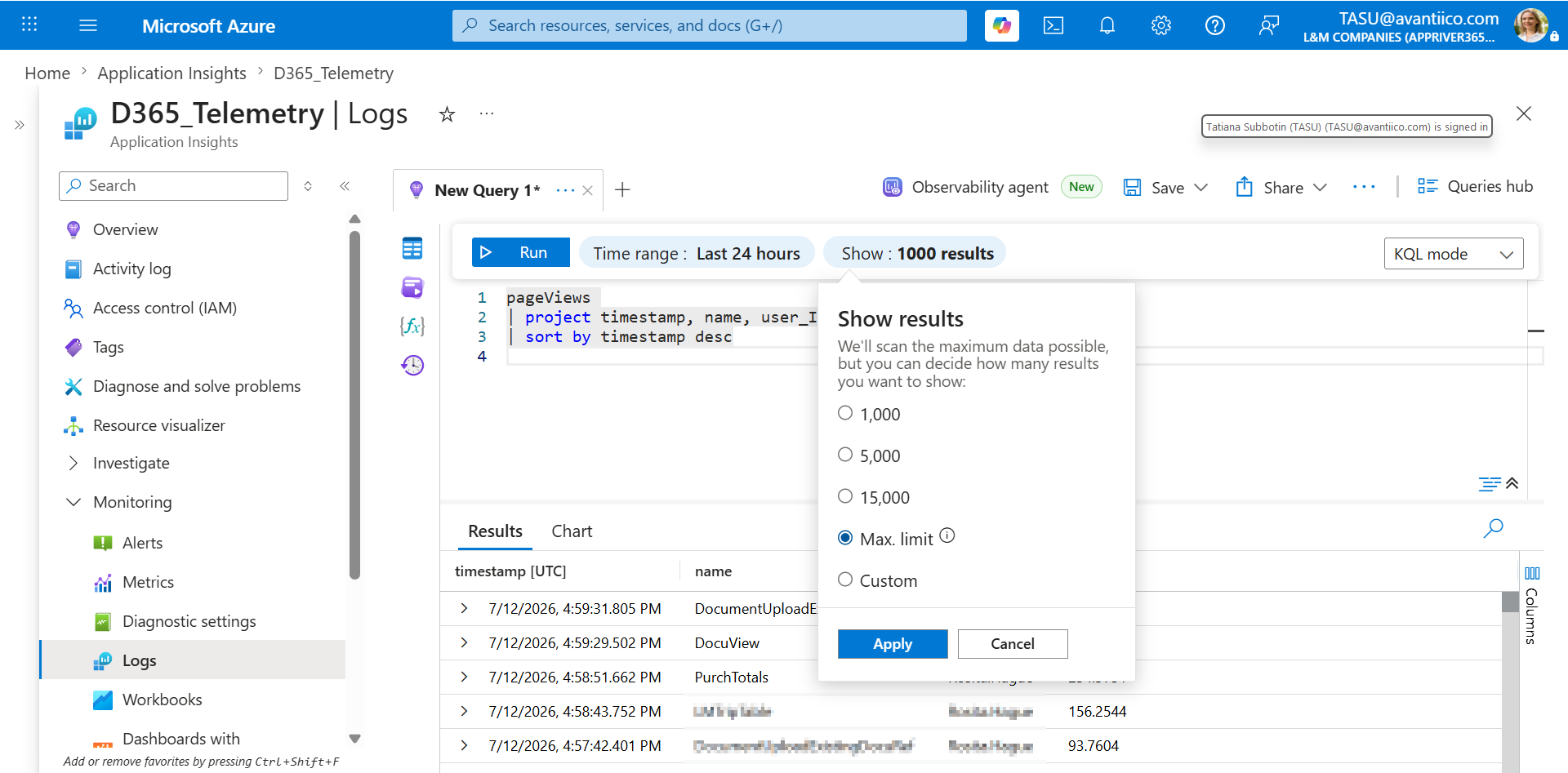Expand the PurchTotals result row

[464, 677]
